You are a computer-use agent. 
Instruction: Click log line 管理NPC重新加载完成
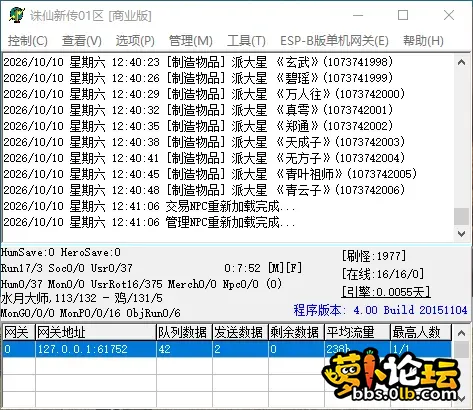click(149, 222)
